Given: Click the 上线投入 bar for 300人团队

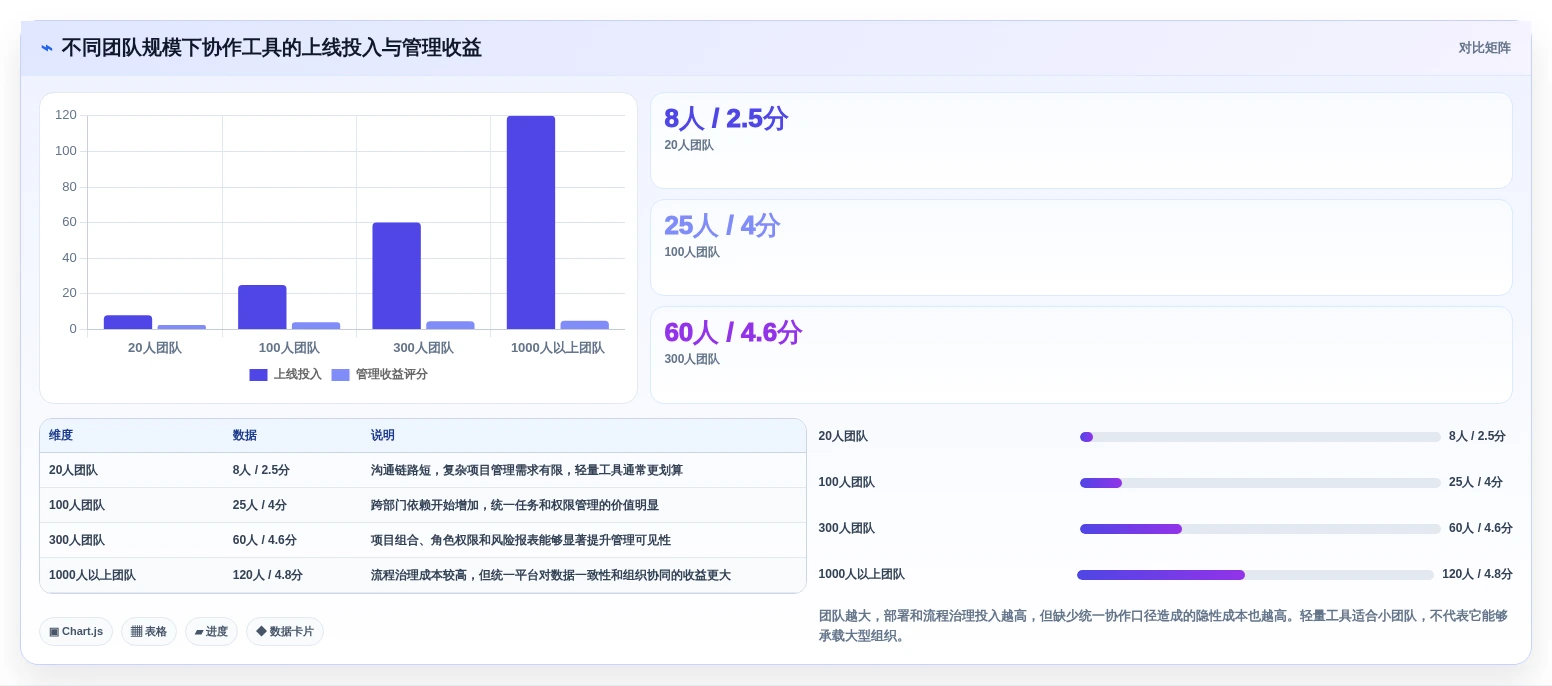Looking at the screenshot, I should [x=396, y=276].
